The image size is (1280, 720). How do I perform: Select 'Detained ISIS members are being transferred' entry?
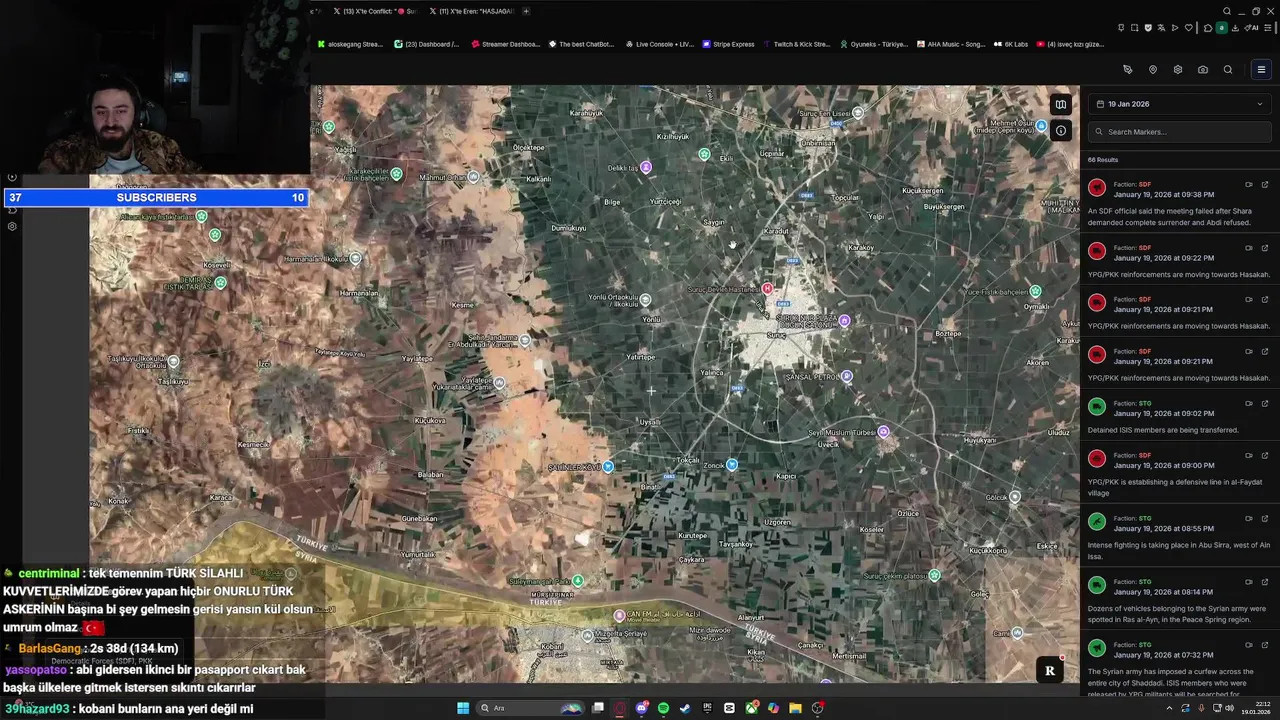[x=1179, y=417]
